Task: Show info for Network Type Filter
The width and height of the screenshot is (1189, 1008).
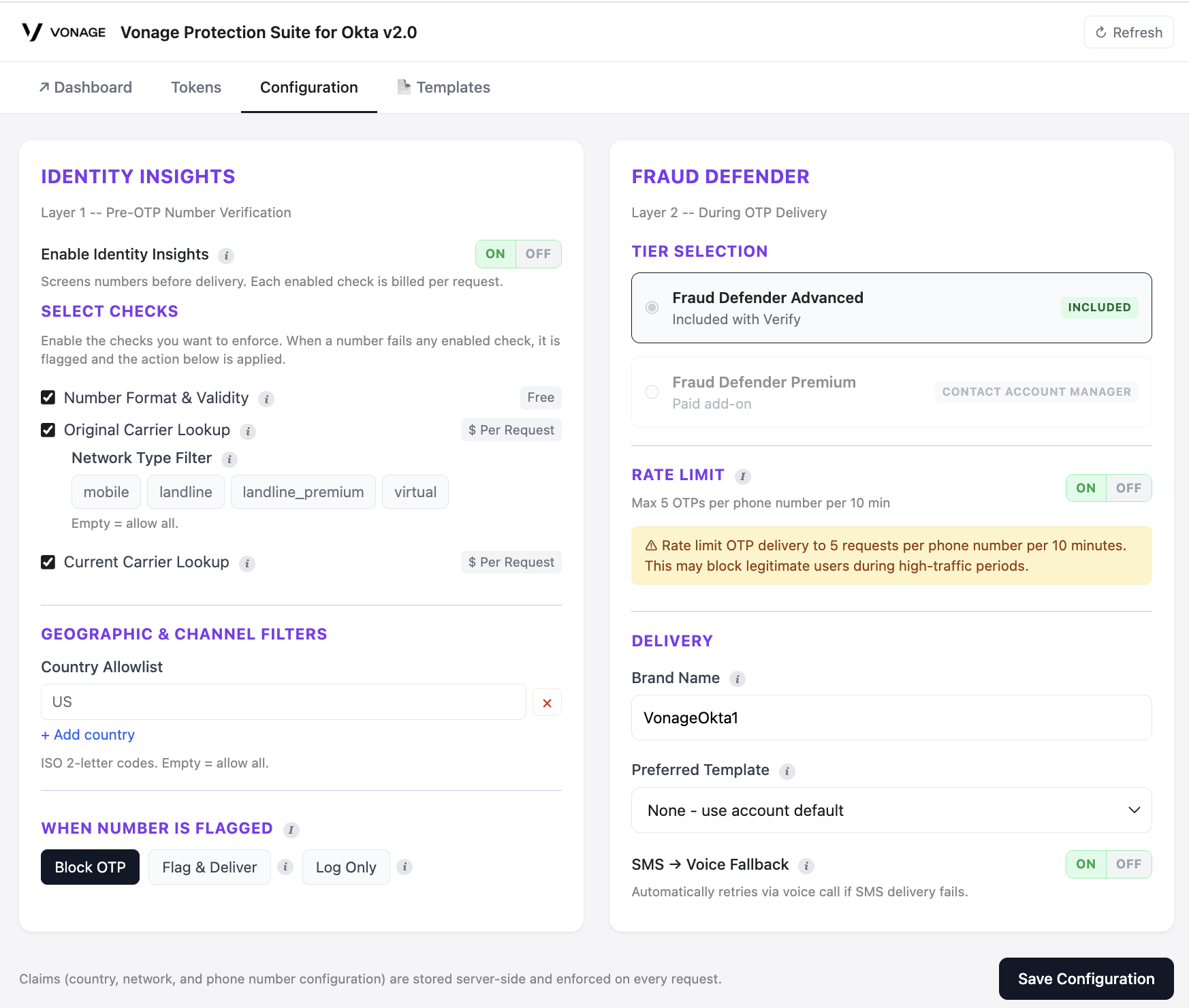Action: coord(229,459)
